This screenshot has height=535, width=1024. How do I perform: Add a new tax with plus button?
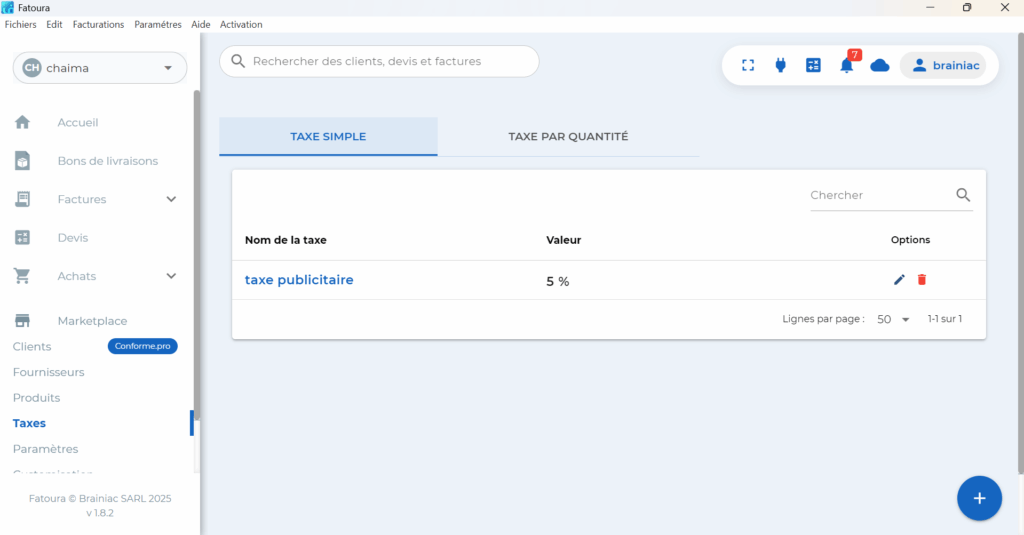pyautogui.click(x=979, y=498)
